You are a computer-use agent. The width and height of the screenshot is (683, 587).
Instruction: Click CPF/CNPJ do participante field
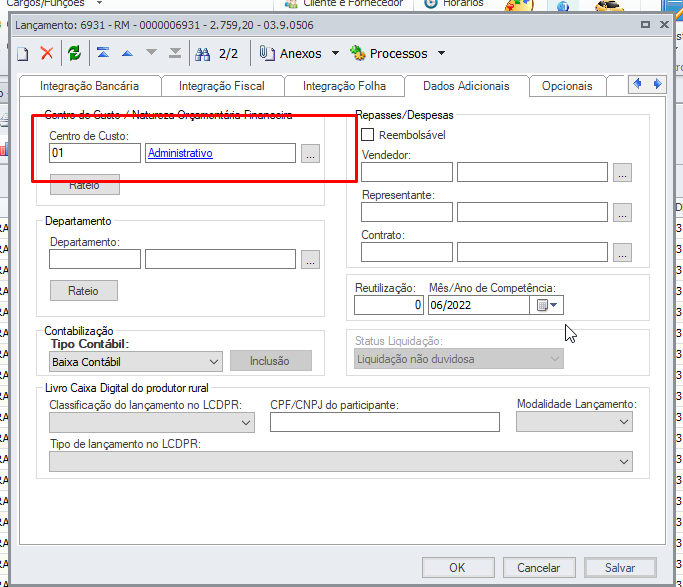tap(385, 422)
